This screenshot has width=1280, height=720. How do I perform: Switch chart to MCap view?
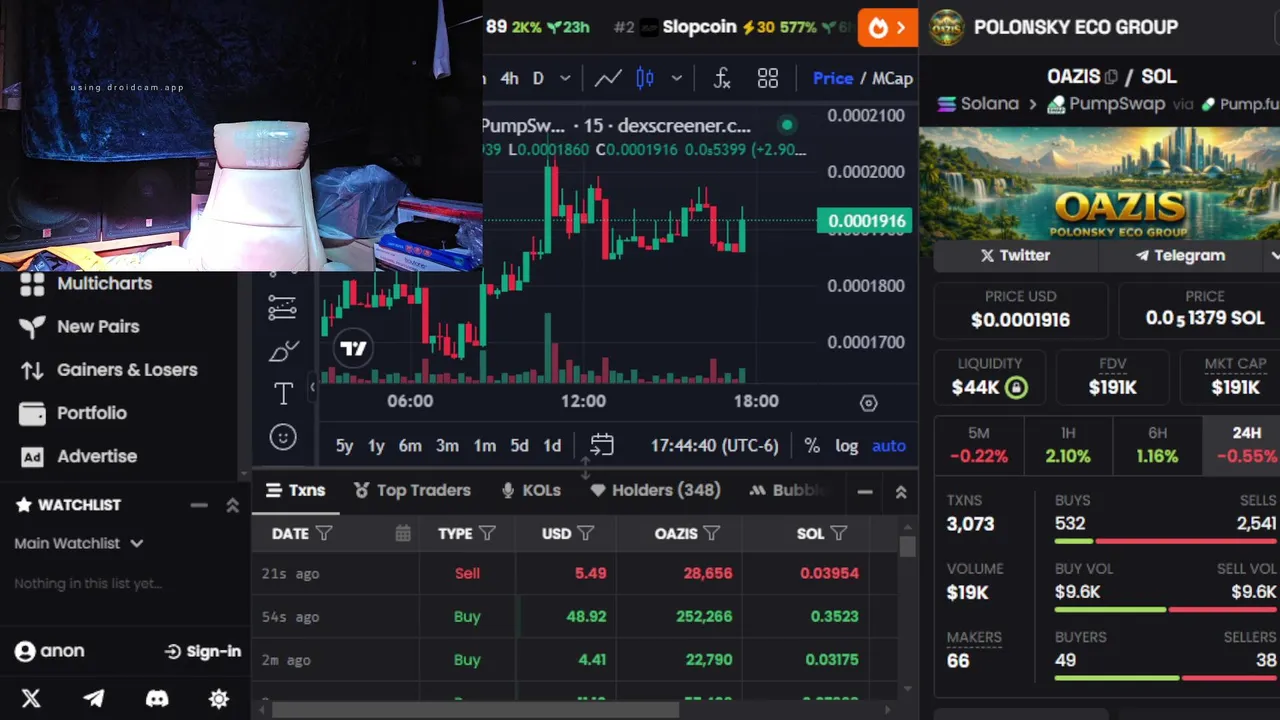point(893,78)
